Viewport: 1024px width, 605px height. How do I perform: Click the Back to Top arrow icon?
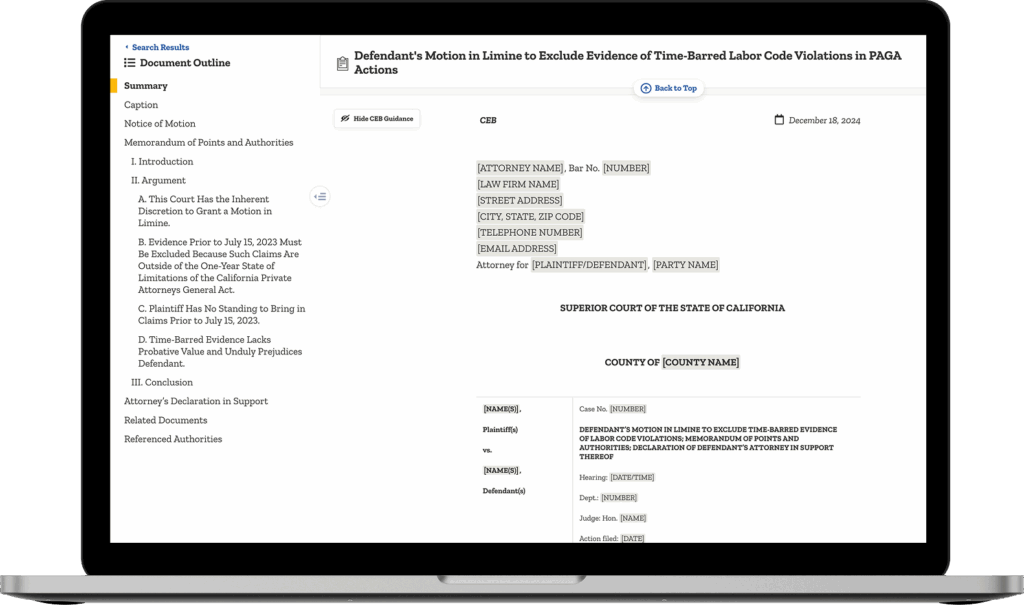[646, 88]
